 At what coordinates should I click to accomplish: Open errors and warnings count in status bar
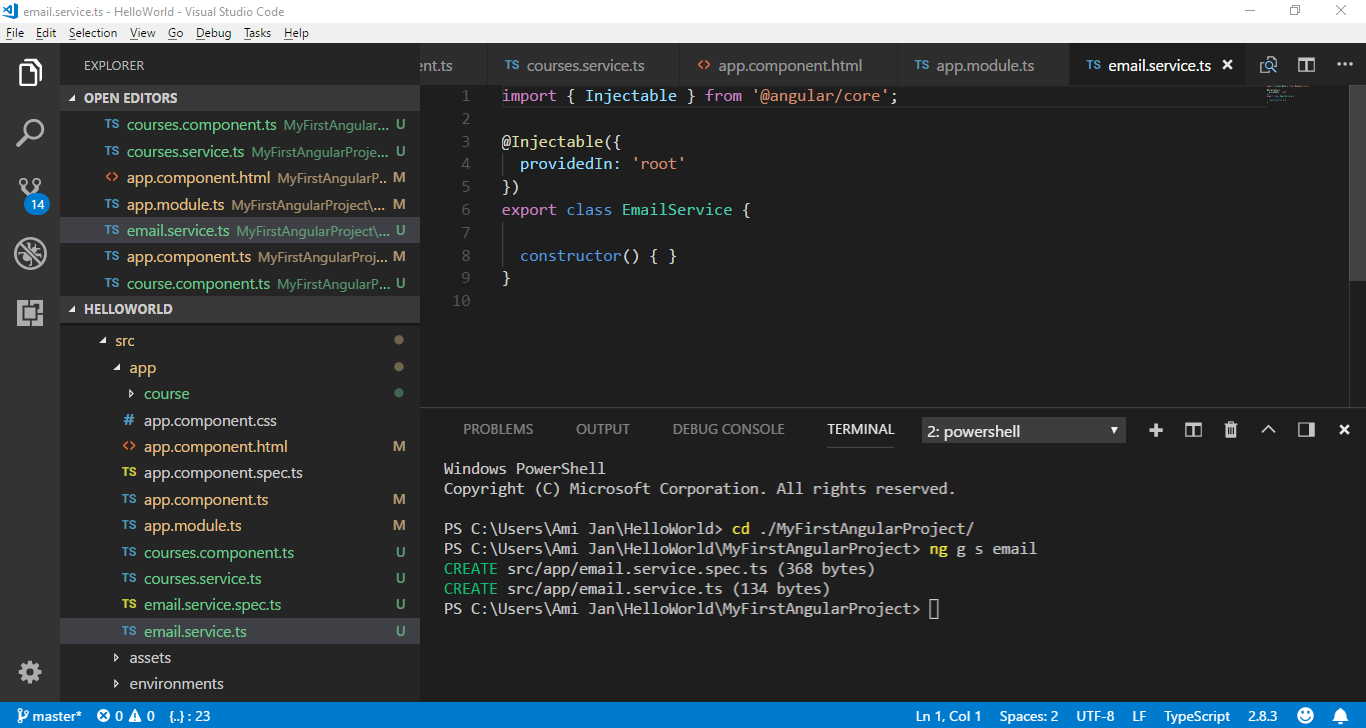pyautogui.click(x=126, y=716)
